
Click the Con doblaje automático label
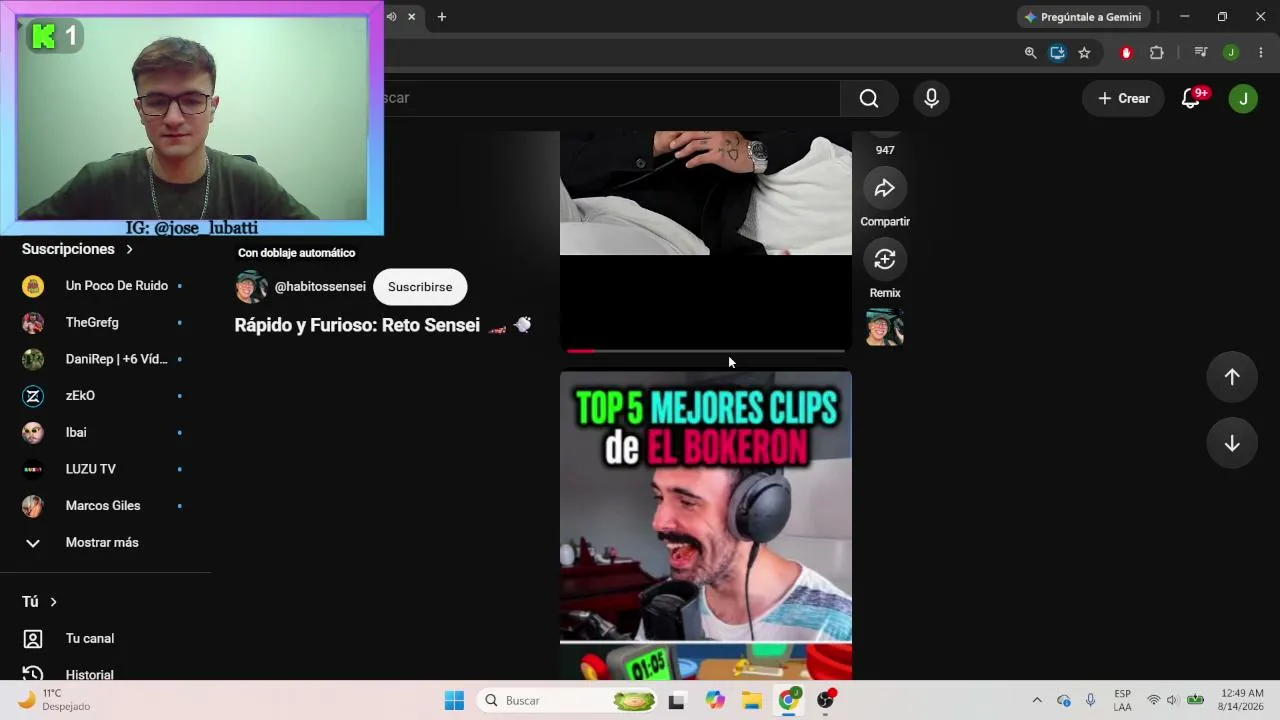point(296,253)
